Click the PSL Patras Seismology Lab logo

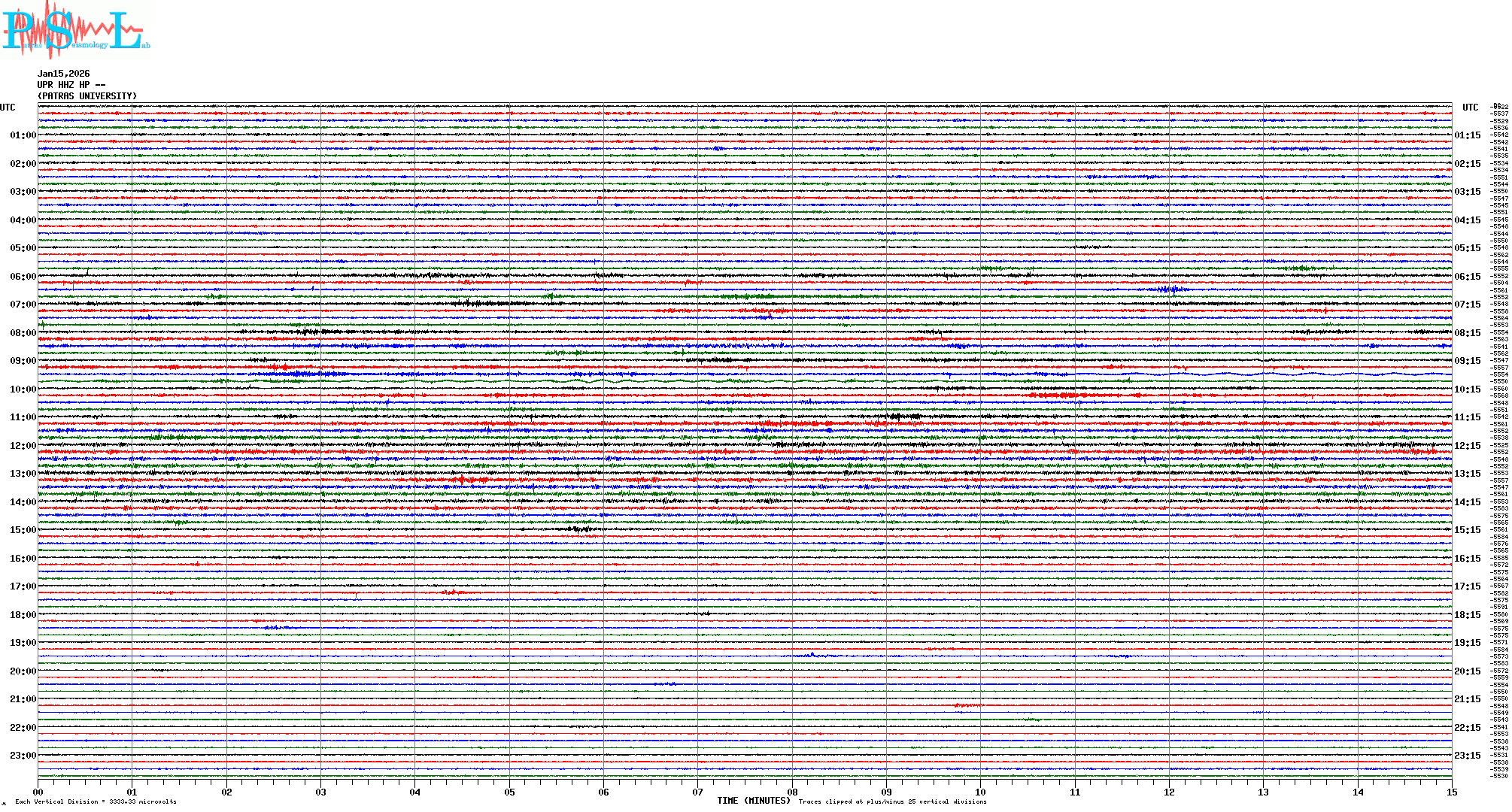74,30
